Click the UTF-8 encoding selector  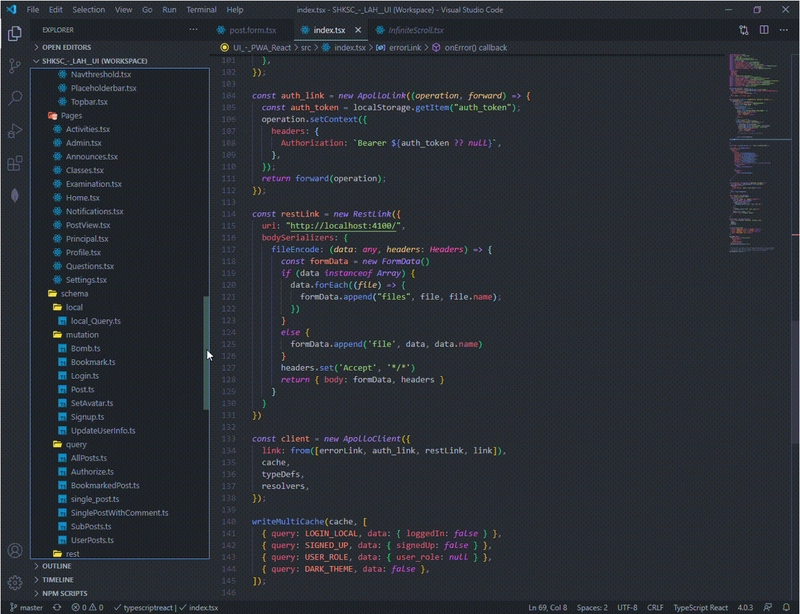627,607
